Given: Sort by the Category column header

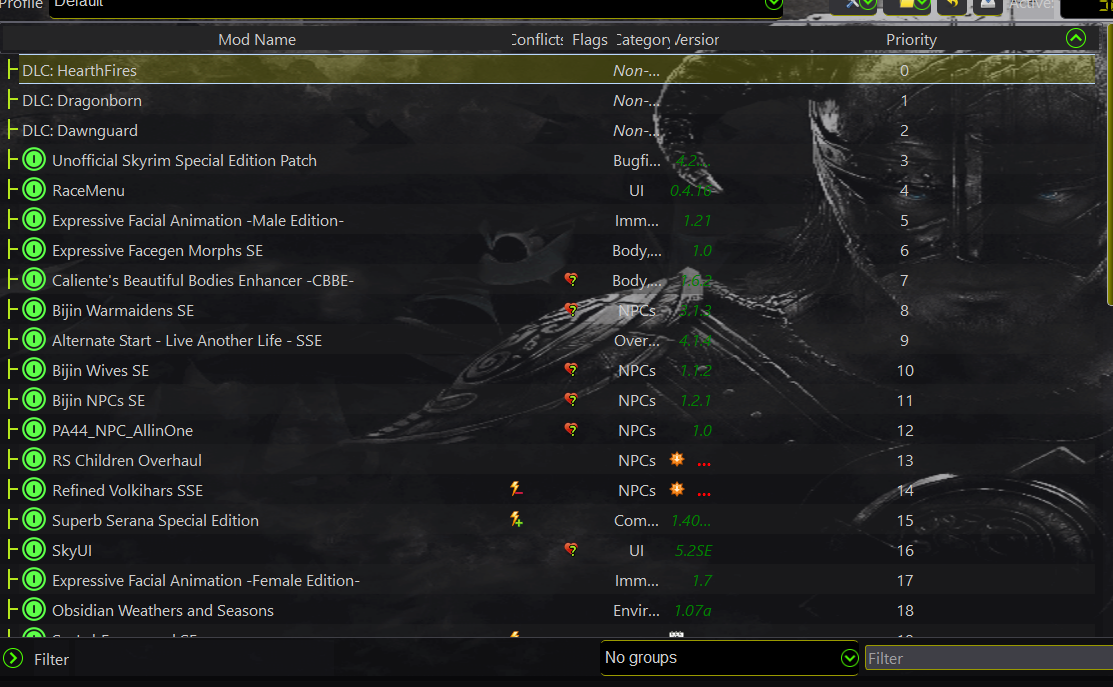Looking at the screenshot, I should point(643,40).
